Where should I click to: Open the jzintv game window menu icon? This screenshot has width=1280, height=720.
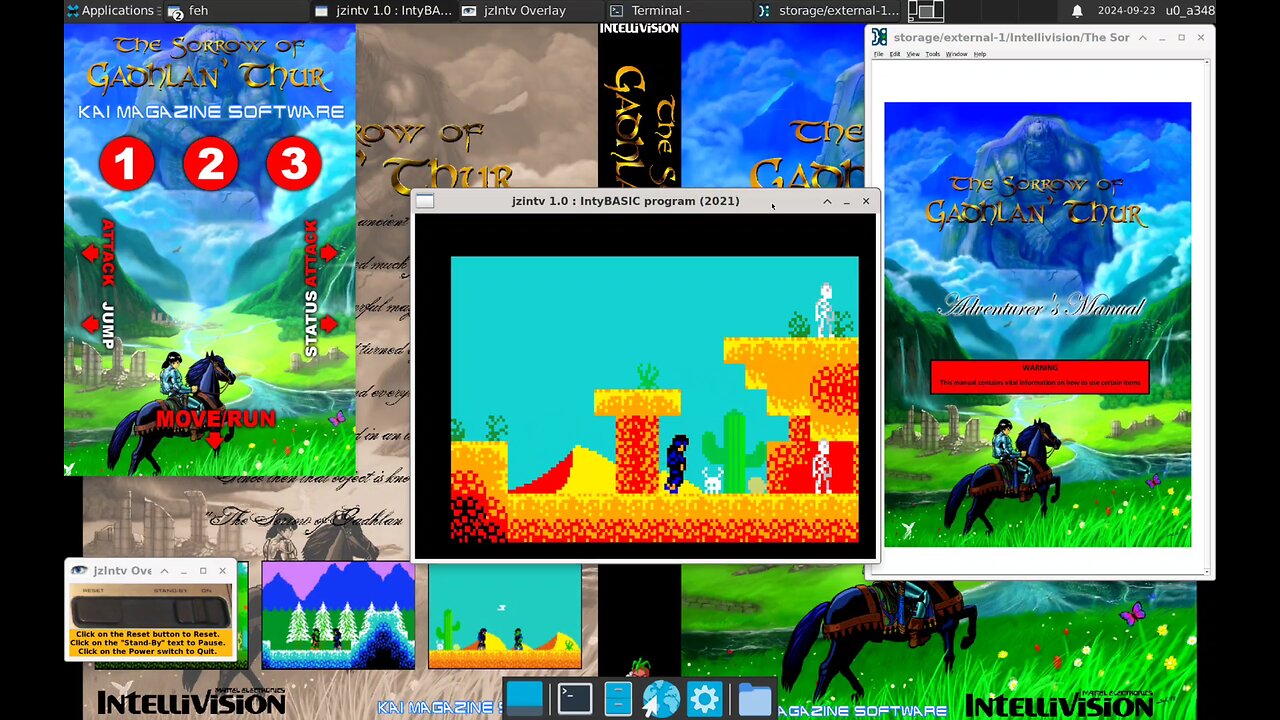pos(425,201)
